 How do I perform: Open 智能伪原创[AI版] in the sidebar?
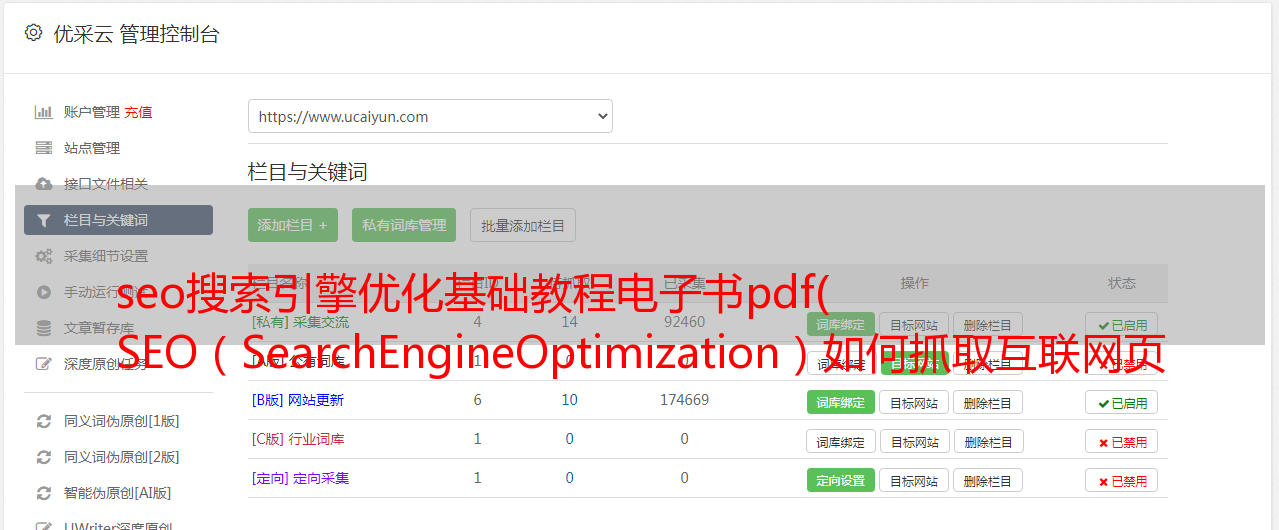point(118,493)
